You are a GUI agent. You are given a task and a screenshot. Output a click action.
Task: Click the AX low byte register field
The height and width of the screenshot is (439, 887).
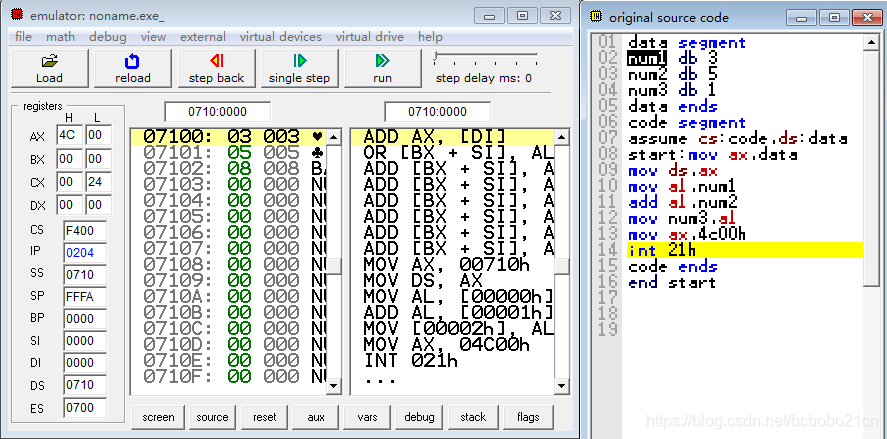(x=98, y=135)
